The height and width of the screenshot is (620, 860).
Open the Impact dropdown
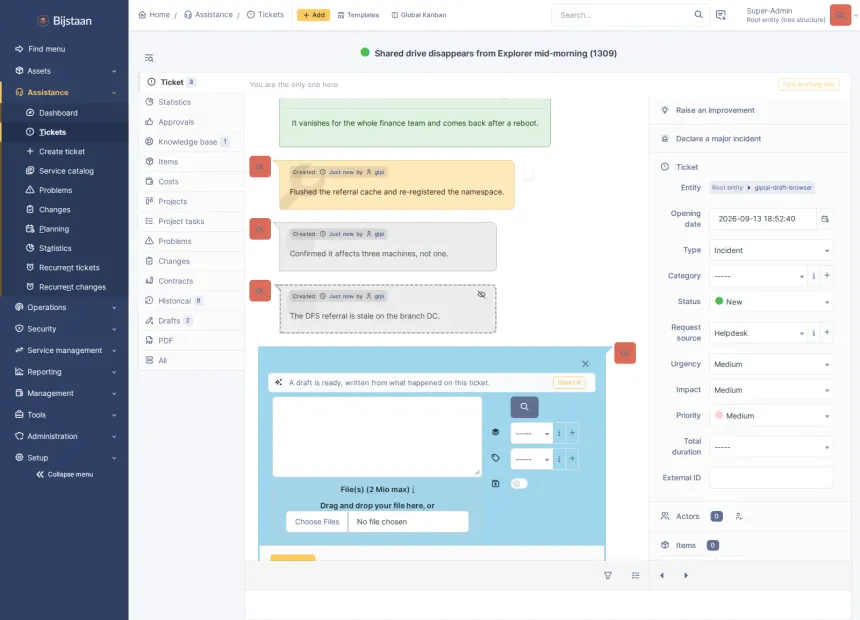click(771, 390)
